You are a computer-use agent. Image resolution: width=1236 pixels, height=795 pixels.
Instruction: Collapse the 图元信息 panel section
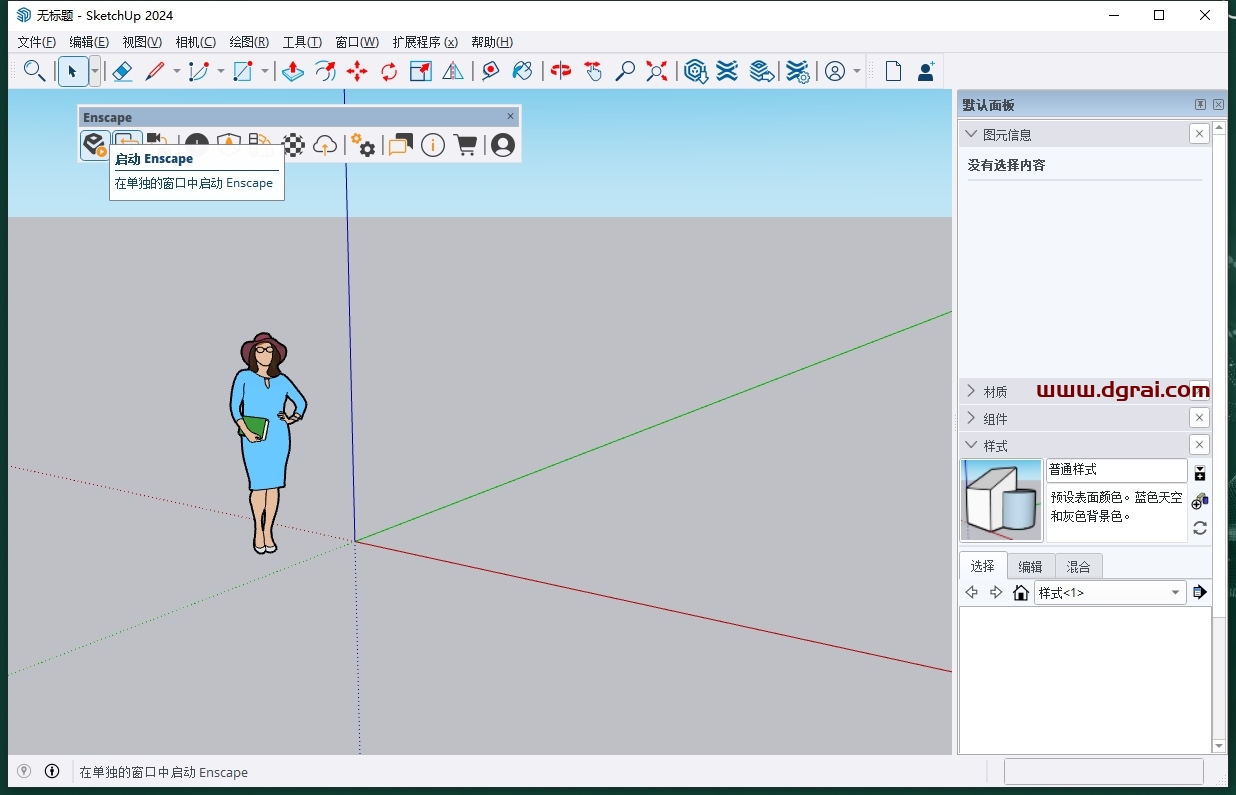pos(970,134)
